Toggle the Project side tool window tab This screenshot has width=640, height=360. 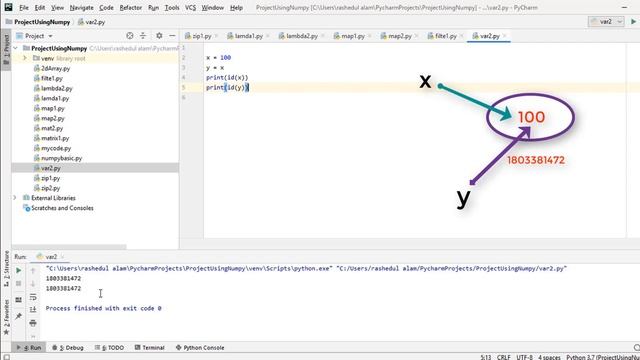[6, 50]
